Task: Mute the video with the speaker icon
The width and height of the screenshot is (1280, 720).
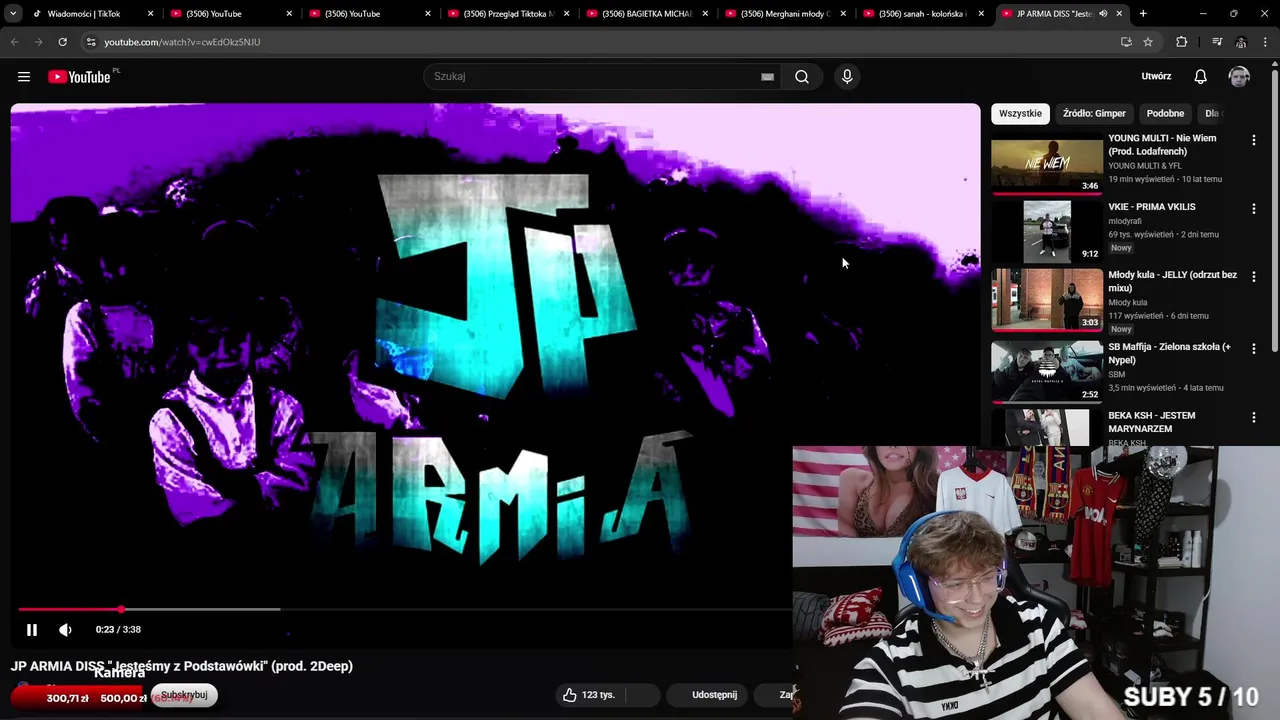Action: (x=65, y=630)
